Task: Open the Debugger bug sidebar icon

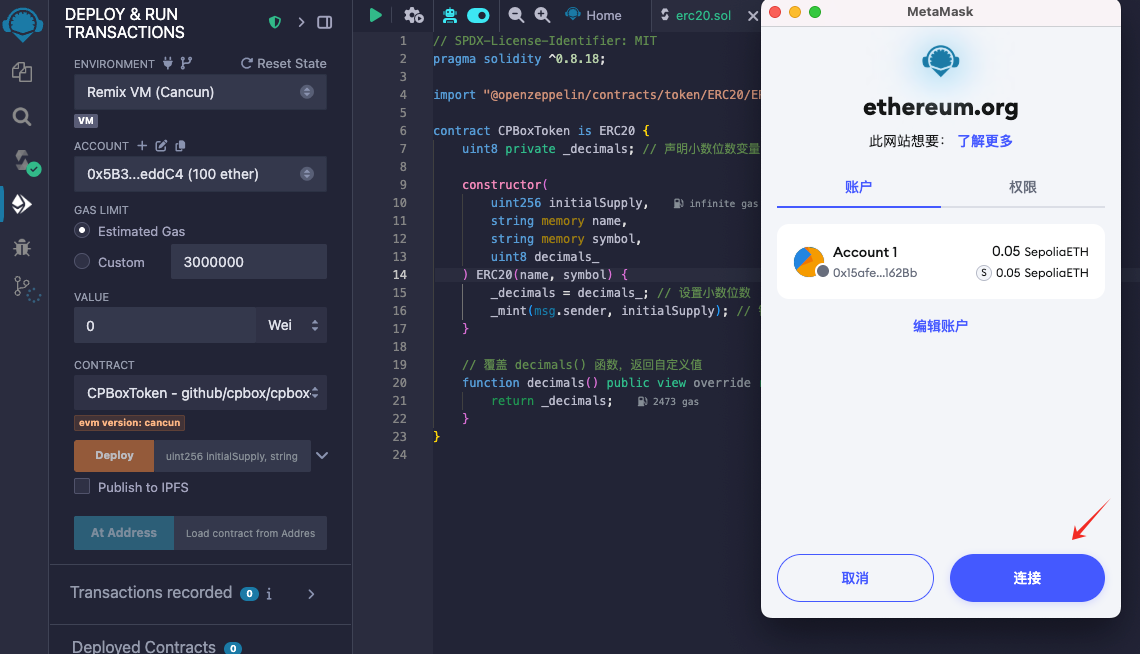Action: [22, 248]
